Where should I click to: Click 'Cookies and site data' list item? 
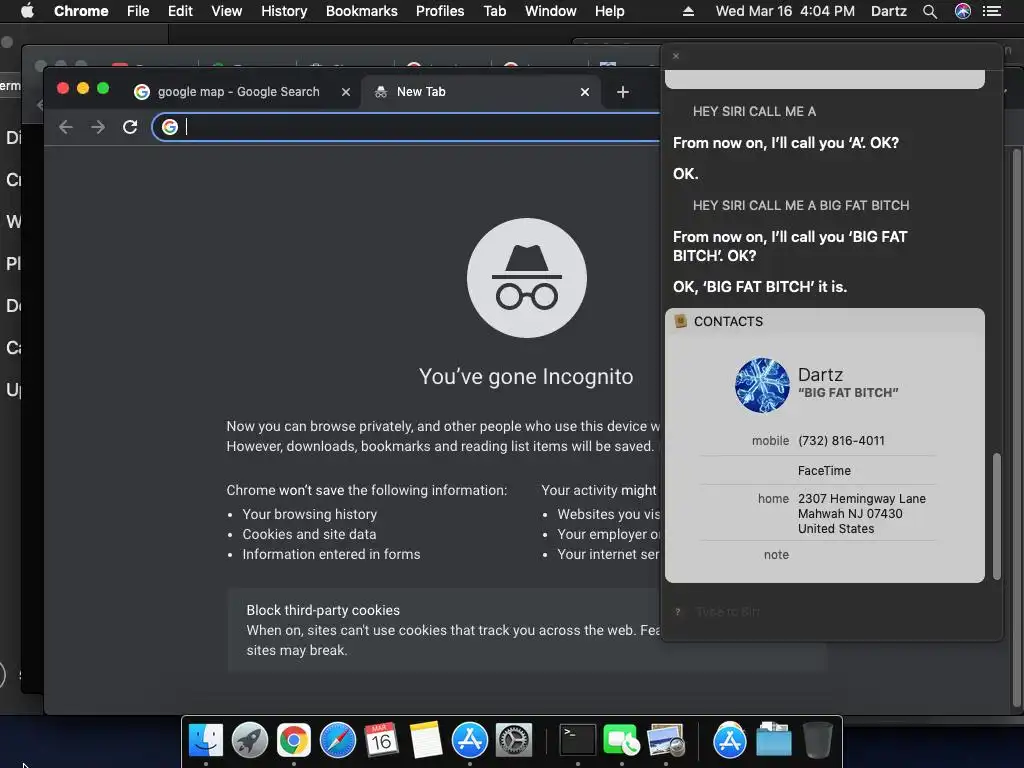coord(309,534)
